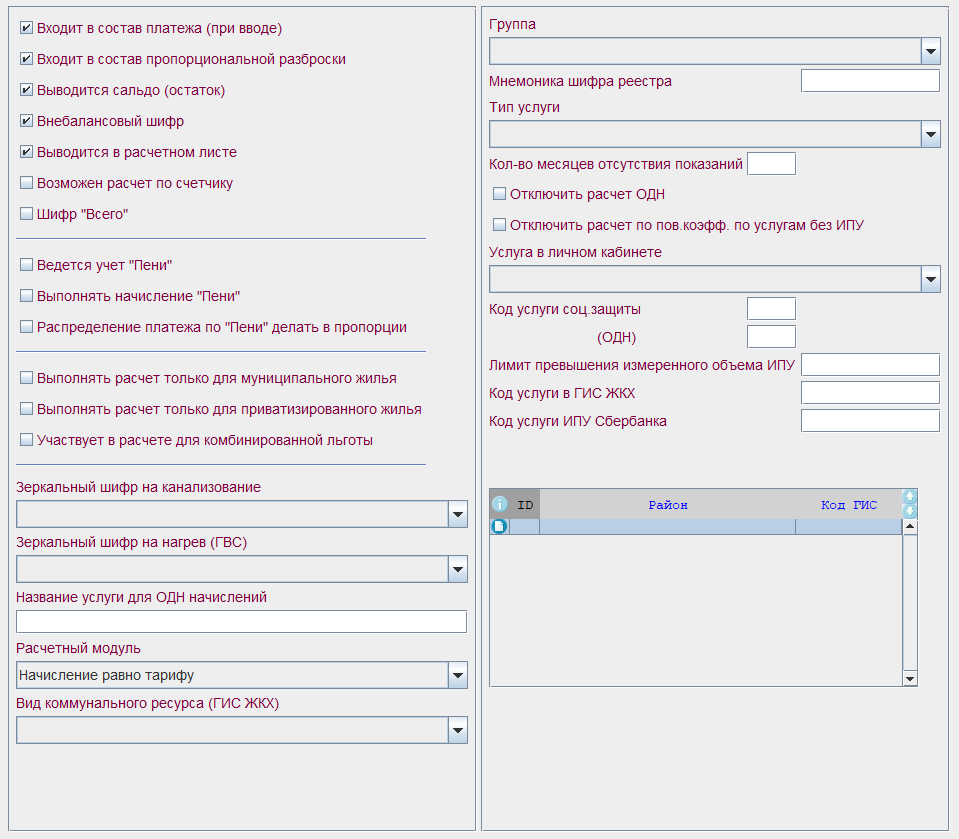Click the '(ОДН)' code input field
The height and width of the screenshot is (839, 959).
(771, 337)
